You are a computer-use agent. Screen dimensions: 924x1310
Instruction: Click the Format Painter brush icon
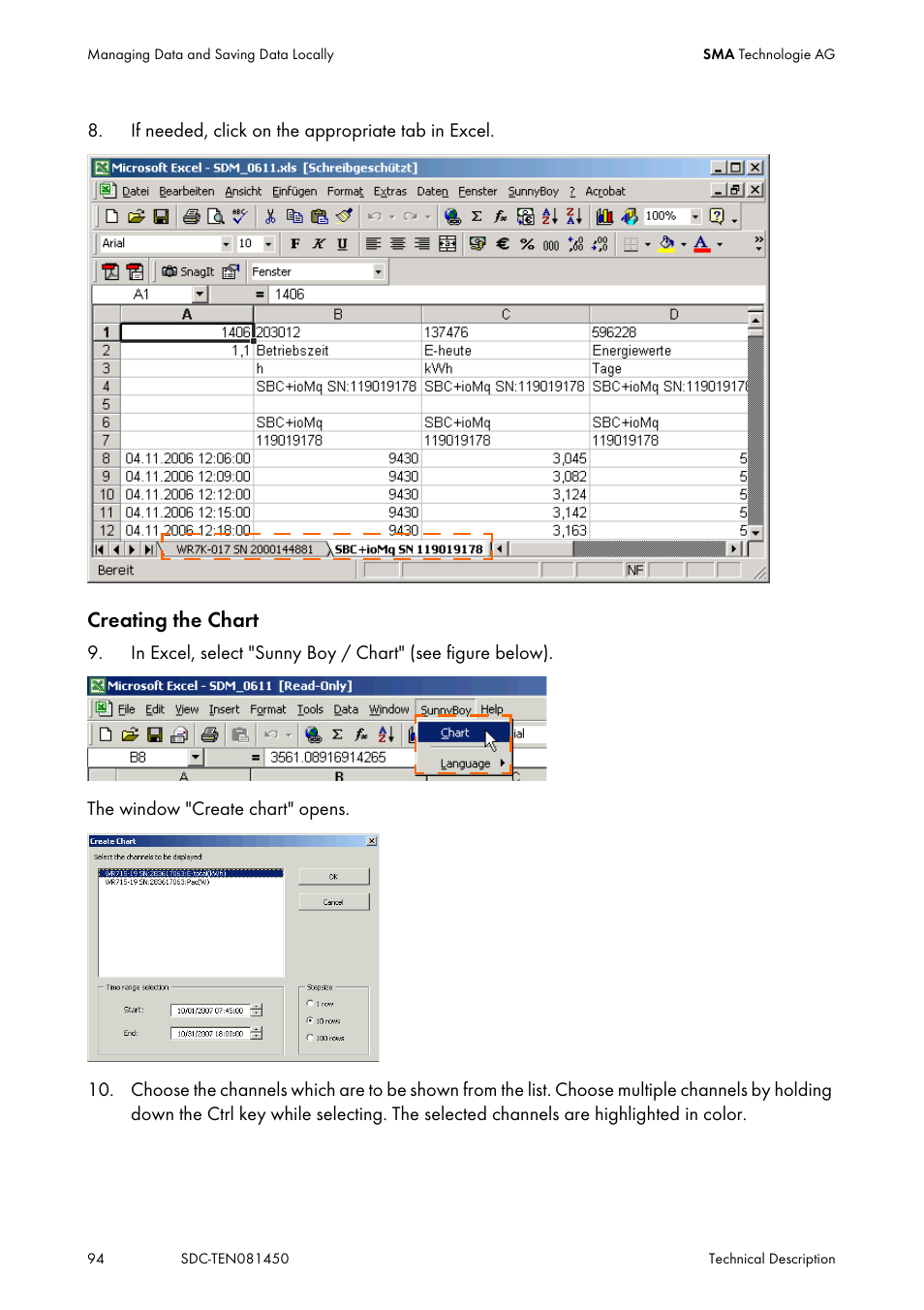click(x=344, y=216)
